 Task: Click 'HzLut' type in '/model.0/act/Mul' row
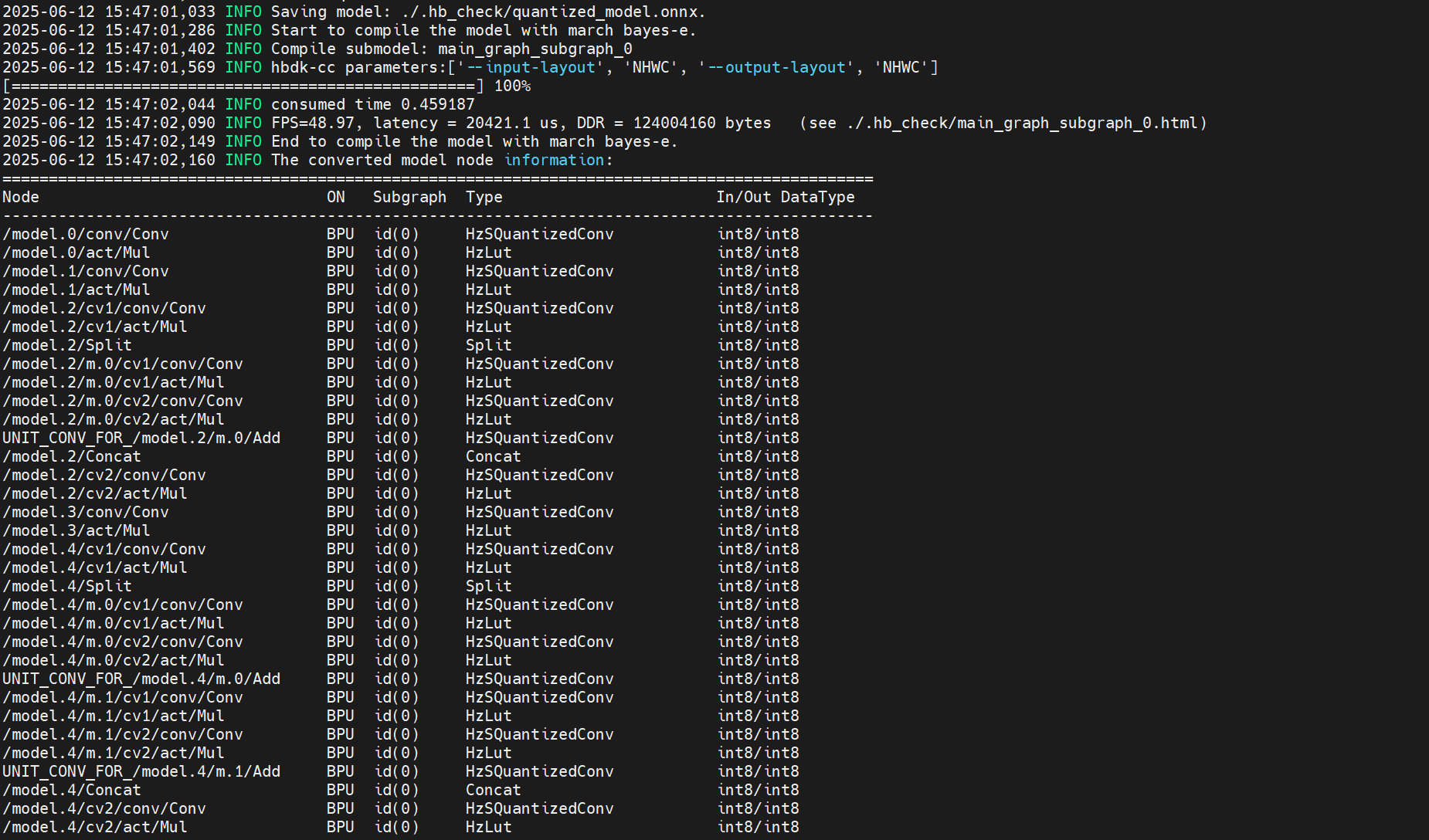tap(489, 252)
